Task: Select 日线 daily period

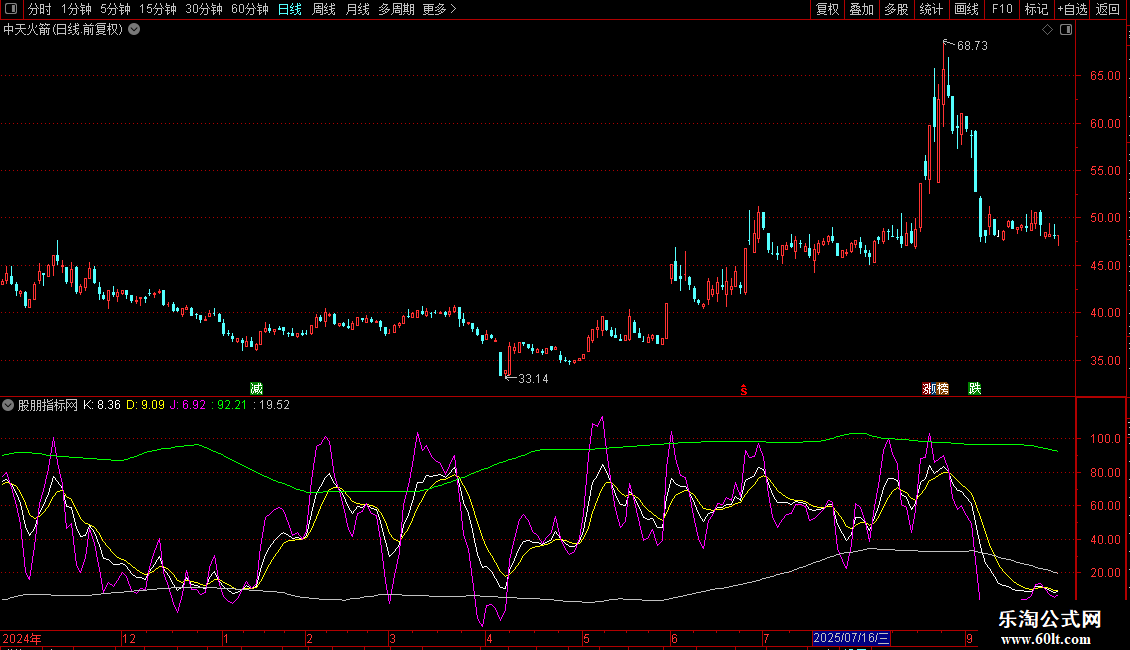Action: pos(289,10)
